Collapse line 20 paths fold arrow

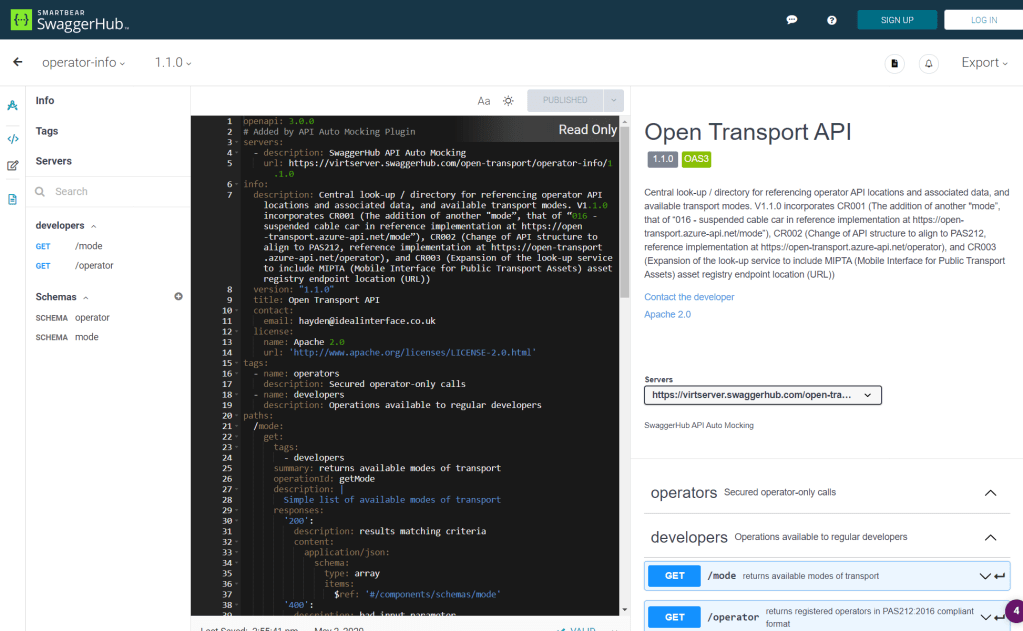239,416
